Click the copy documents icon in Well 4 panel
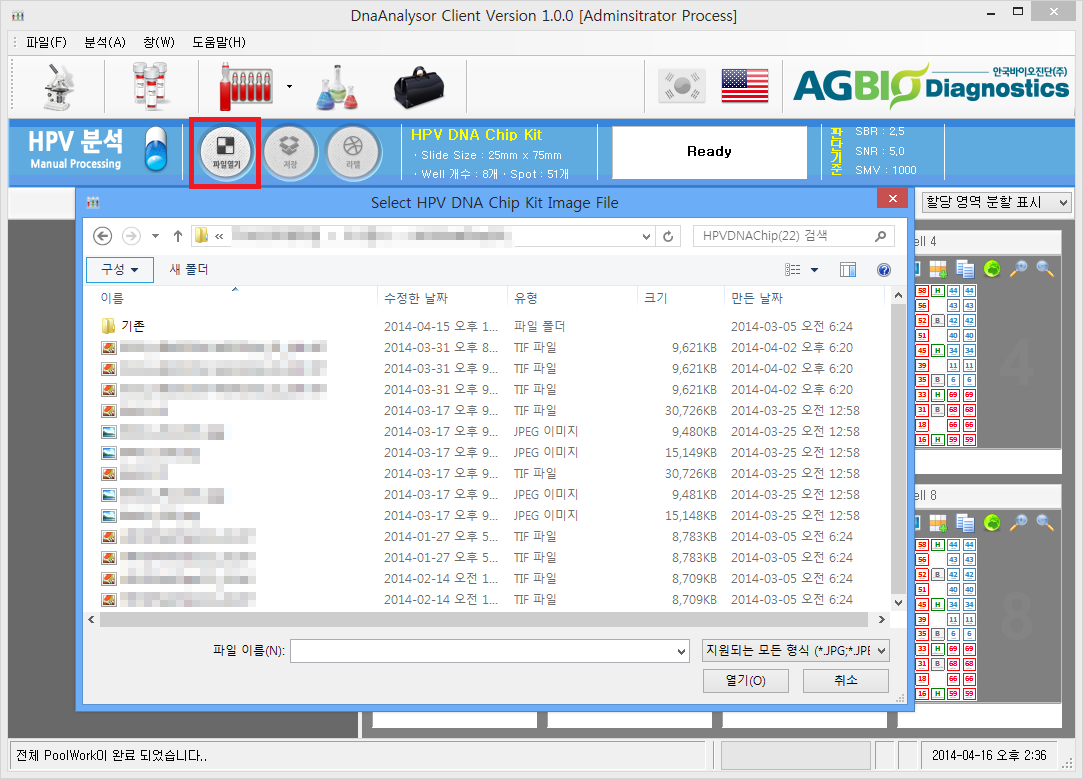Screen dimensions: 1083x779 pos(965,269)
